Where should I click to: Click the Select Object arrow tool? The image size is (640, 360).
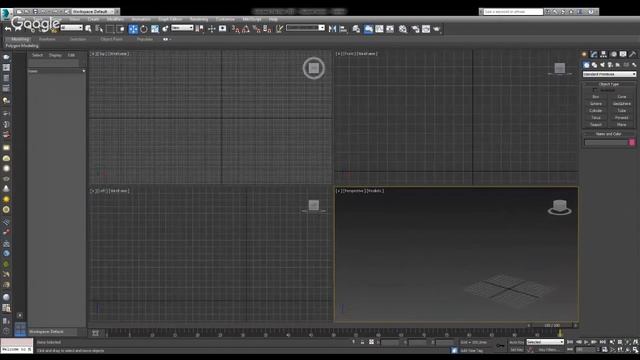[88, 29]
